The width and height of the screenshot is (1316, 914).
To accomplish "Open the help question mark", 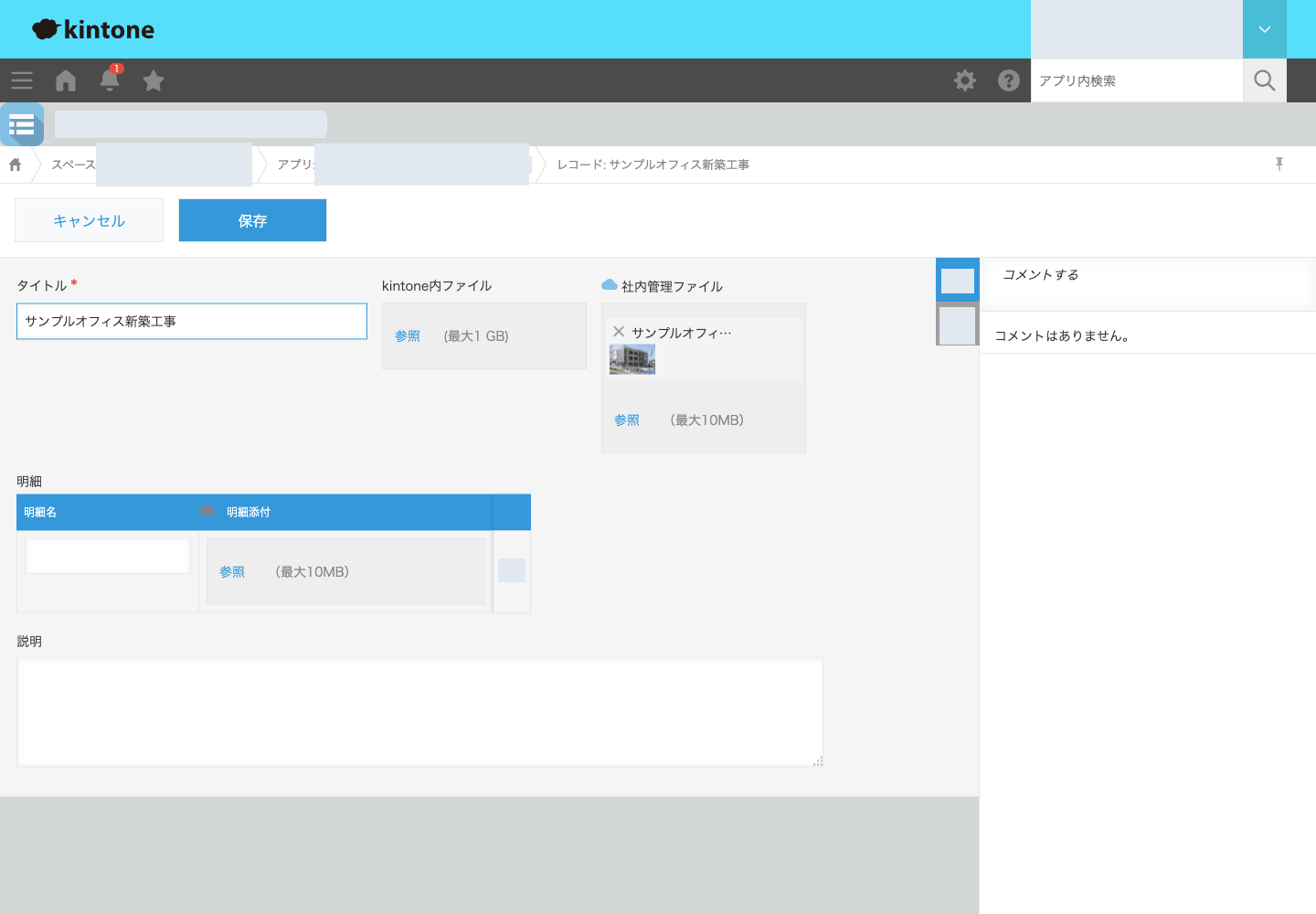I will pos(1009,80).
